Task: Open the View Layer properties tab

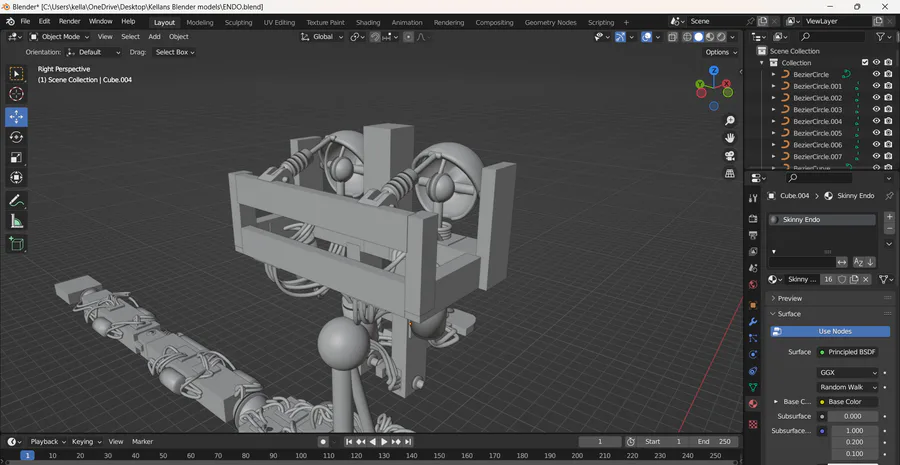Action: tap(753, 251)
